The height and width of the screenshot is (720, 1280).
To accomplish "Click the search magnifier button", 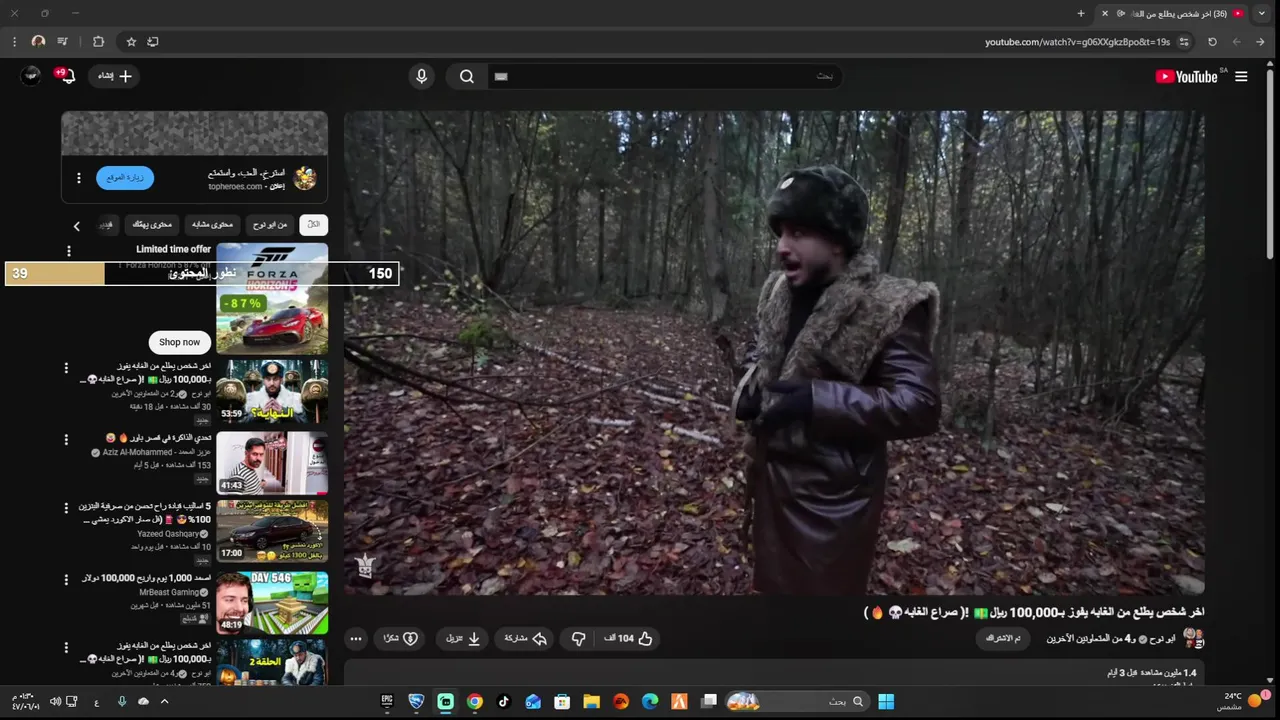I will click(x=467, y=77).
